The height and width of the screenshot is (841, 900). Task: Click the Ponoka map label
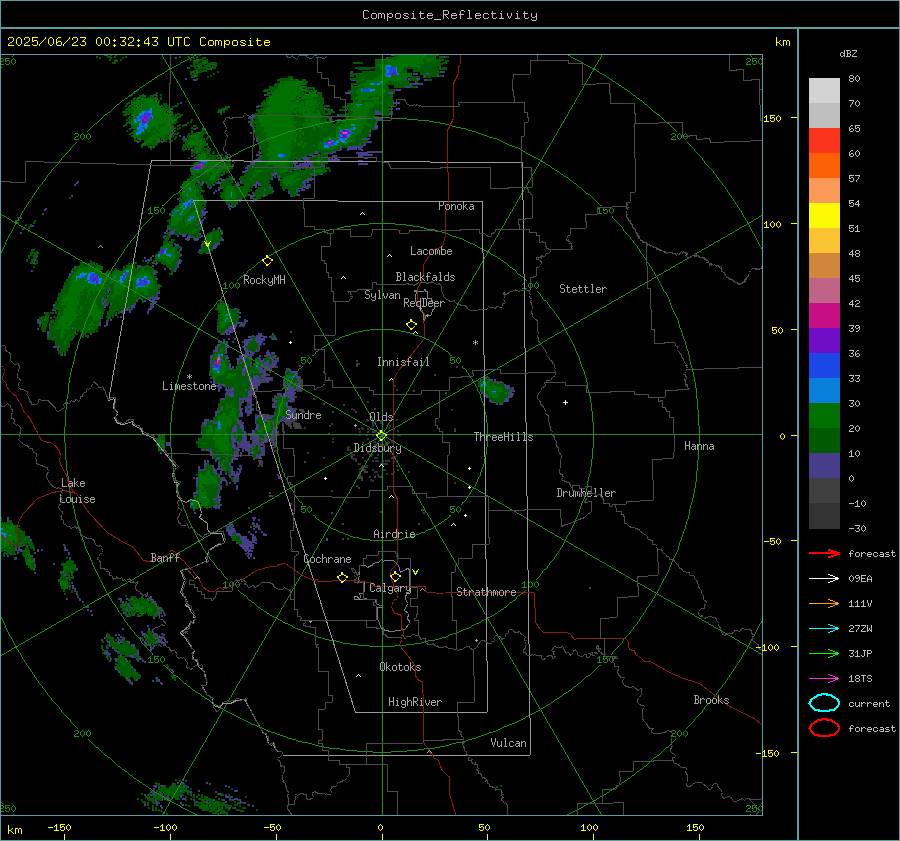pos(456,206)
